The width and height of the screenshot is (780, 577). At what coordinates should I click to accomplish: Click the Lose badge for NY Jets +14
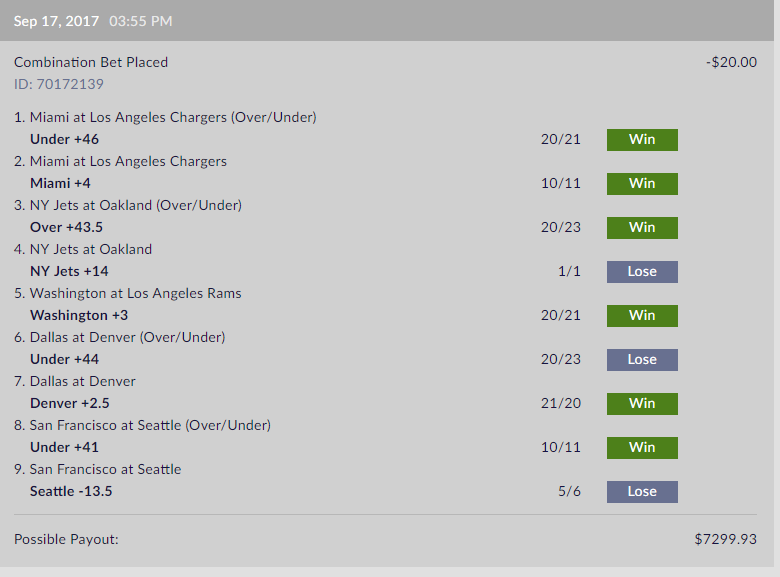[642, 272]
